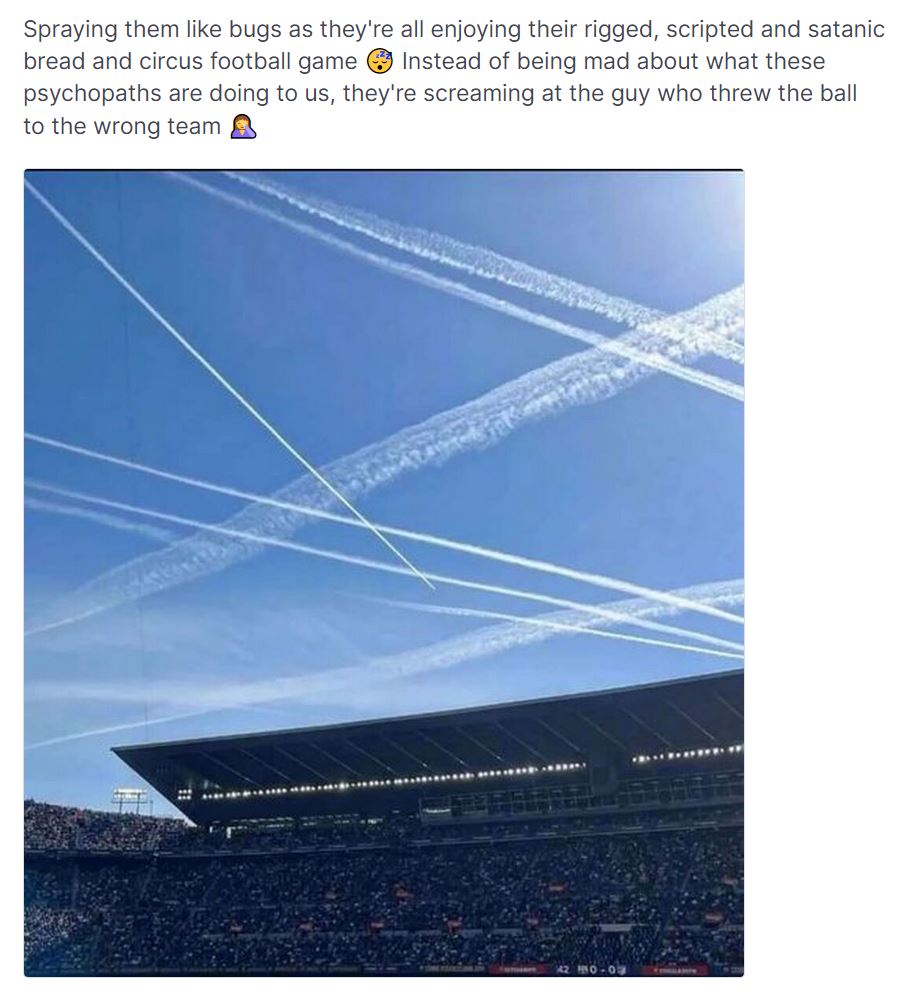Click the red LED advertising board at the bottom right
The image size is (904, 1007).
[x=674, y=970]
